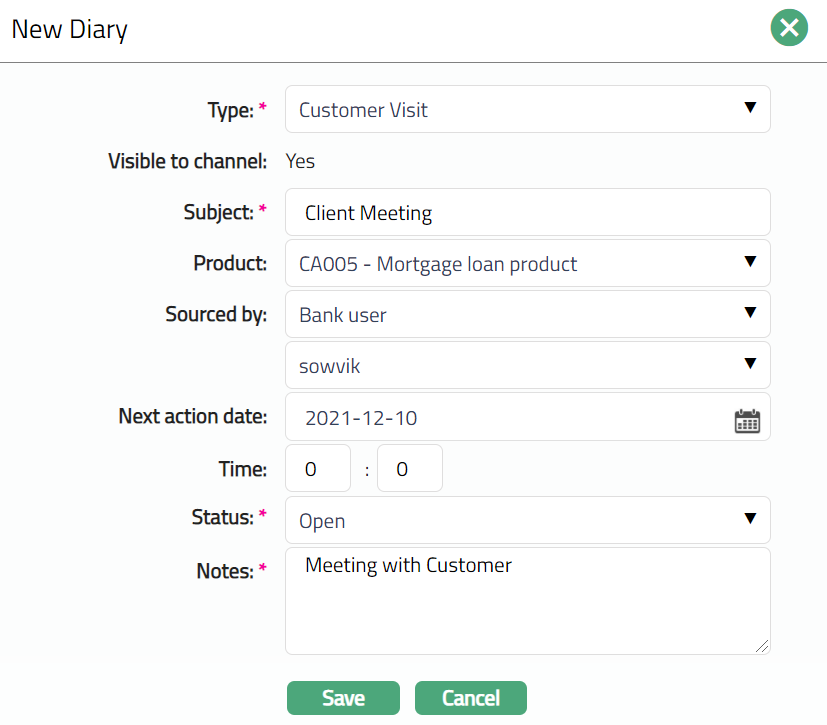The width and height of the screenshot is (827, 725).
Task: Expand the Sourced by Bank user dropdown
Action: [x=527, y=315]
